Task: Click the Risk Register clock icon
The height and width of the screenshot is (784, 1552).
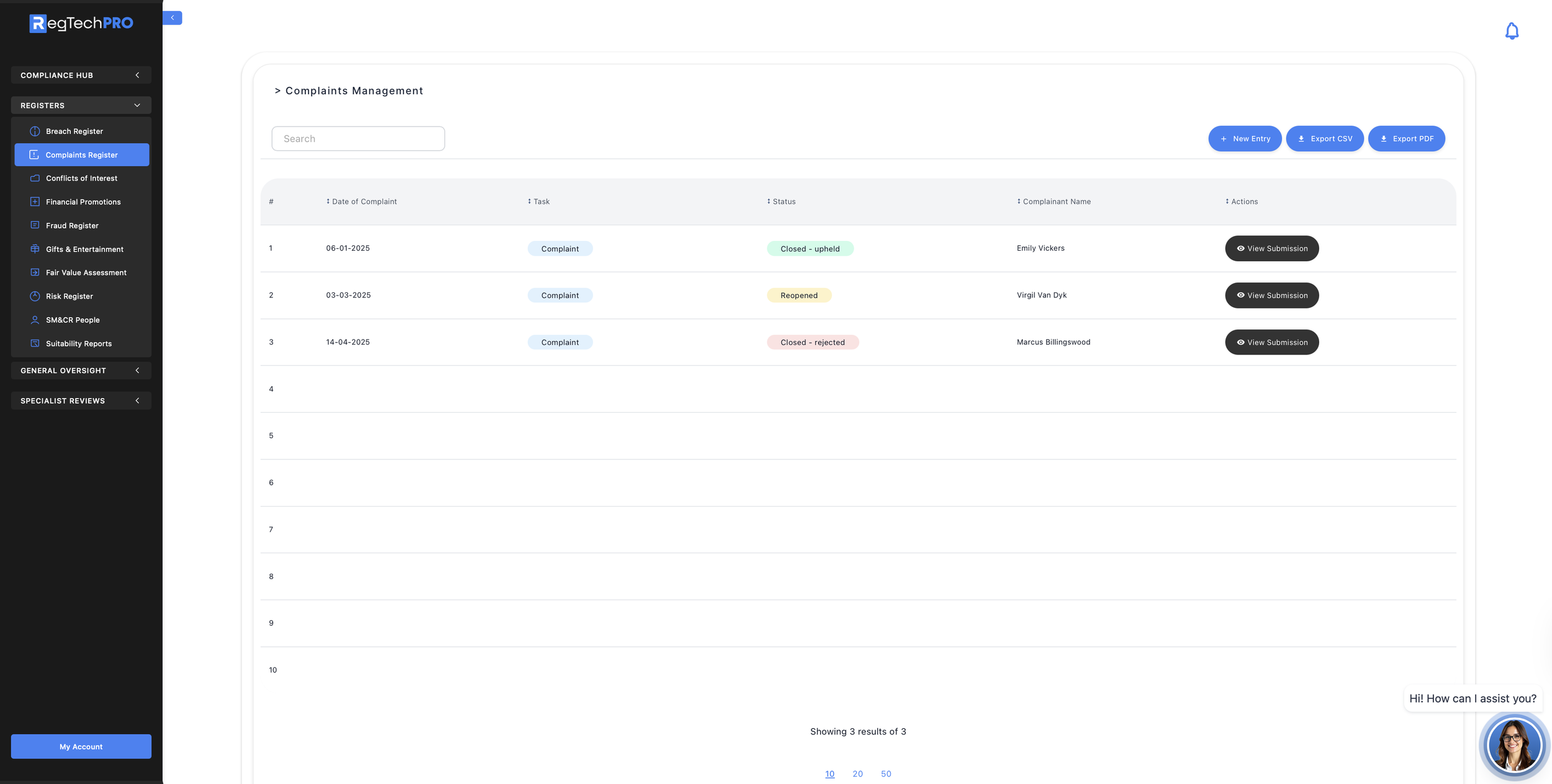Action: pyautogui.click(x=35, y=296)
